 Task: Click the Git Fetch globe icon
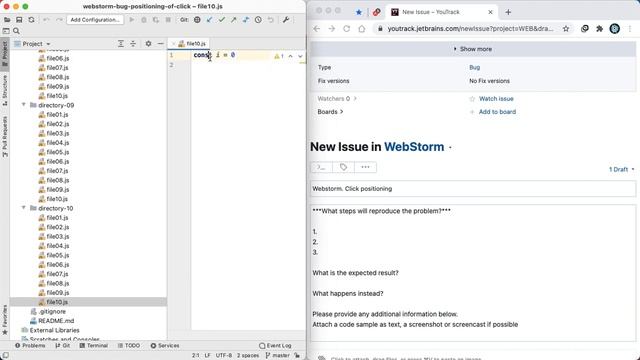pyautogui.click(x=197, y=20)
